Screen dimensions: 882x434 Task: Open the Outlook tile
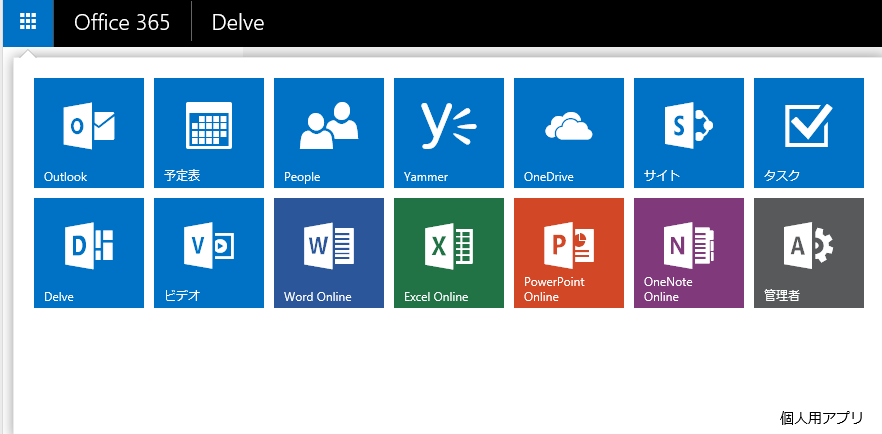[89, 133]
